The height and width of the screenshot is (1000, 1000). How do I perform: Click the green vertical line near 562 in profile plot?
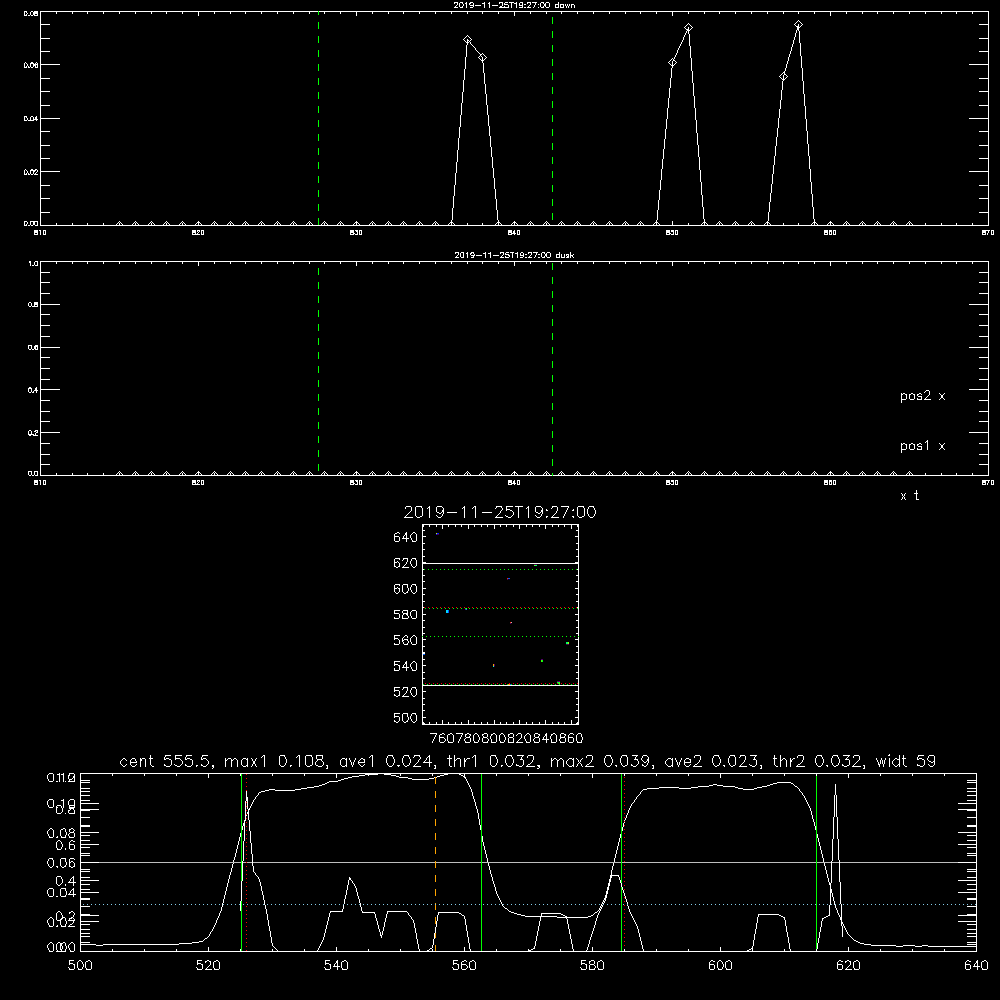482,862
